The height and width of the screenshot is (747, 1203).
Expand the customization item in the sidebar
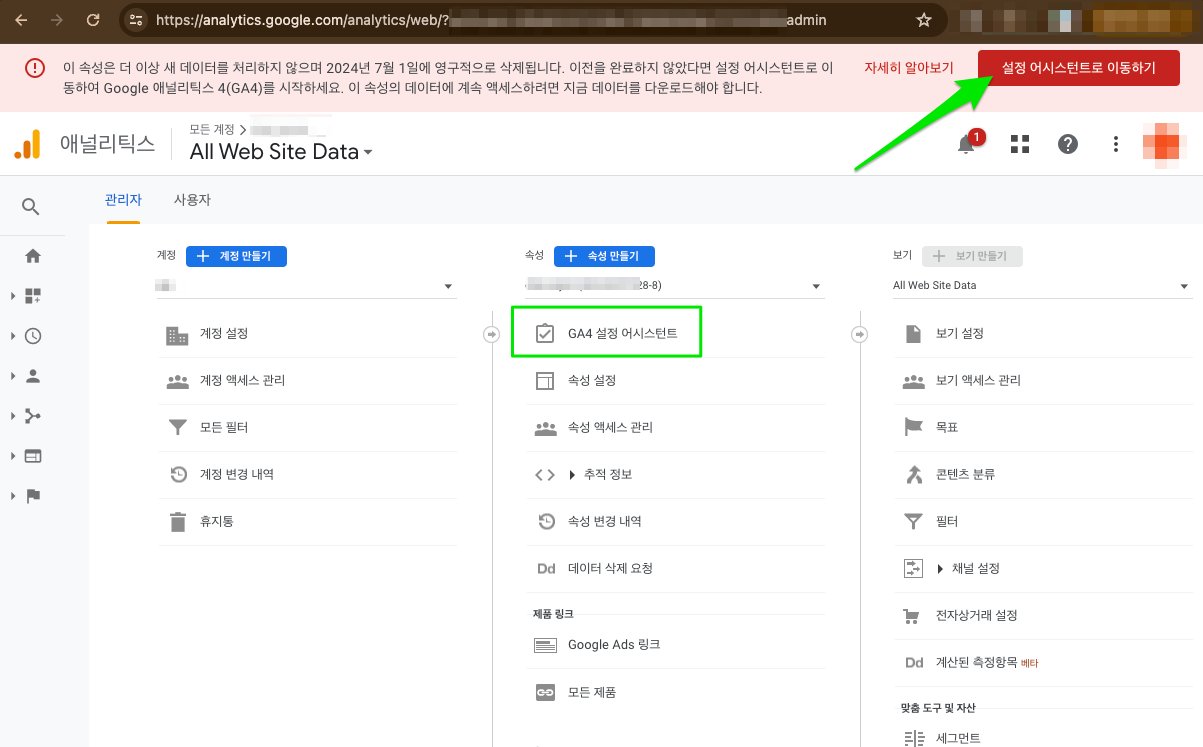pos(13,296)
